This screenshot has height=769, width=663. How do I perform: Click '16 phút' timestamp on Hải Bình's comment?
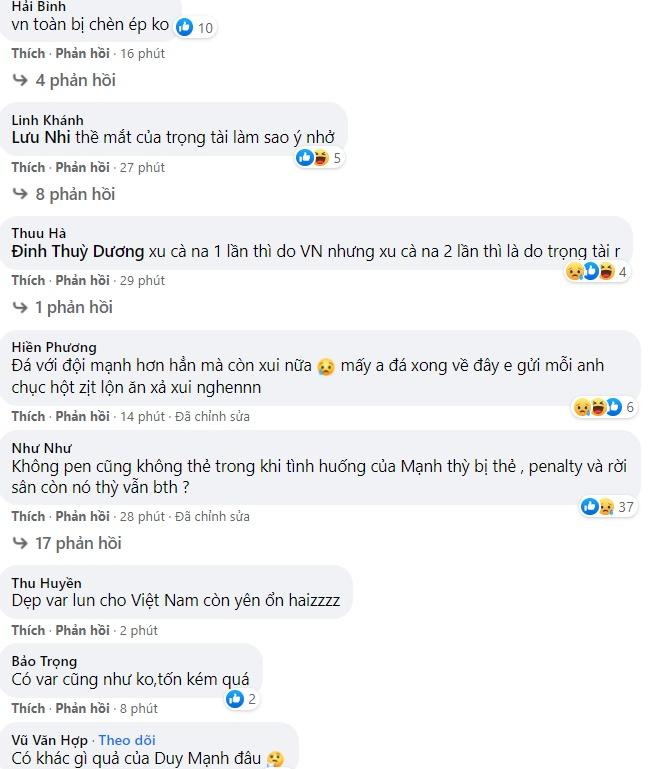[x=141, y=53]
